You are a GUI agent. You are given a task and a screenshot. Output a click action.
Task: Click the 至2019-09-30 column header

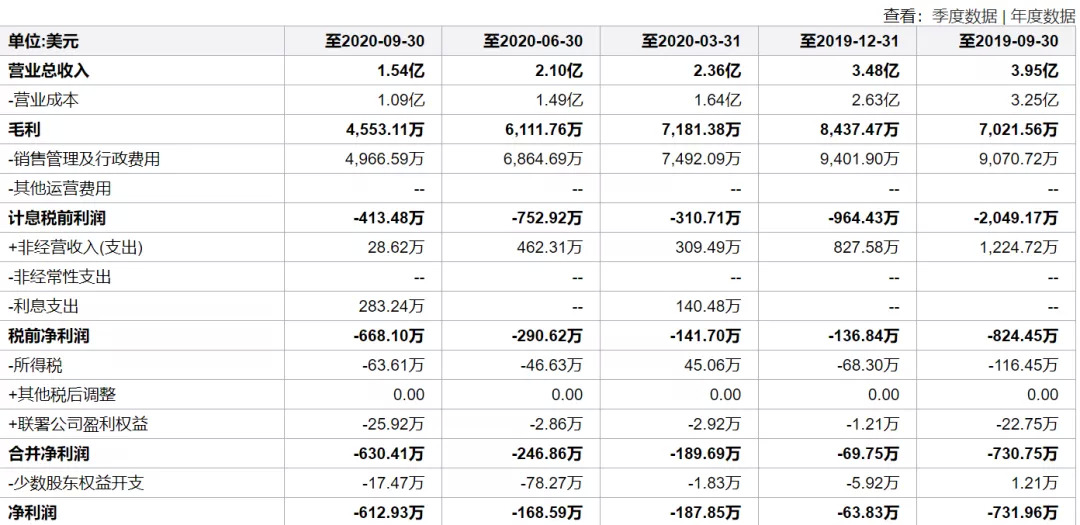tap(1008, 41)
